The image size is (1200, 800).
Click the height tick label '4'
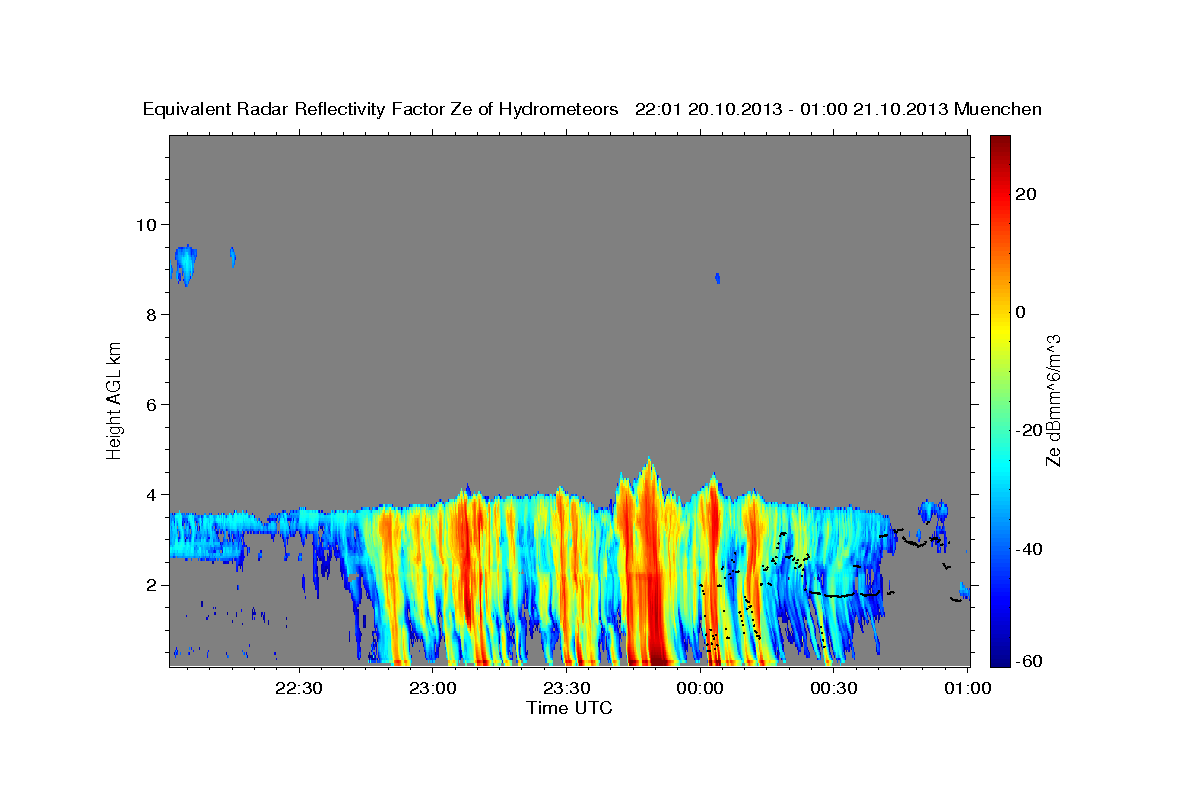tap(154, 494)
